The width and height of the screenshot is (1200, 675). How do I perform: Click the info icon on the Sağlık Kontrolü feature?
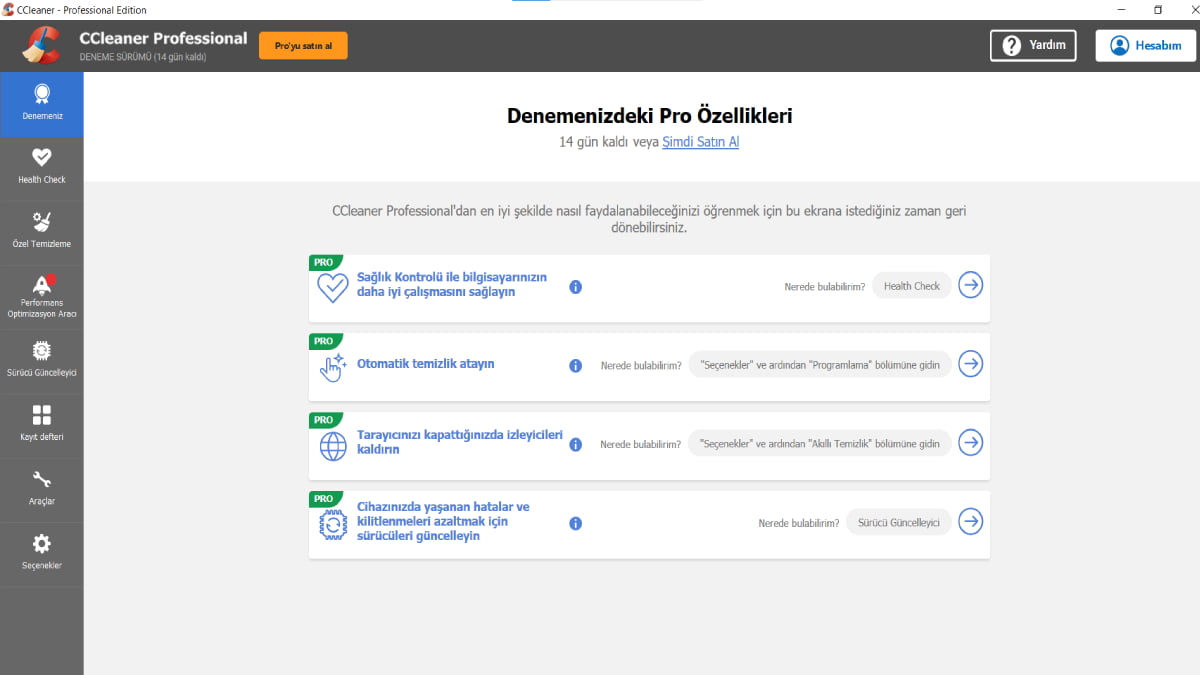(x=575, y=286)
